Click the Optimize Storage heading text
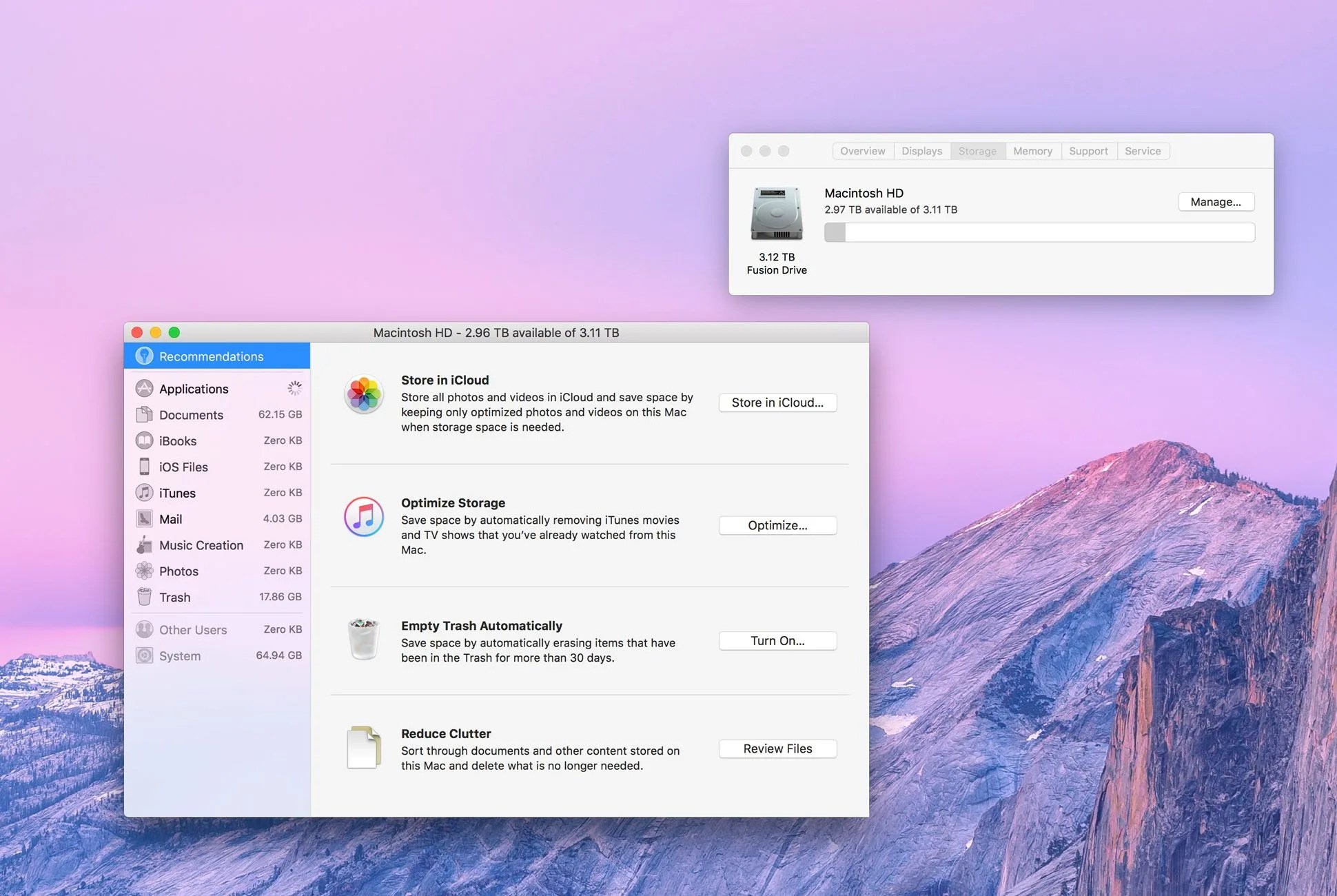 point(453,503)
